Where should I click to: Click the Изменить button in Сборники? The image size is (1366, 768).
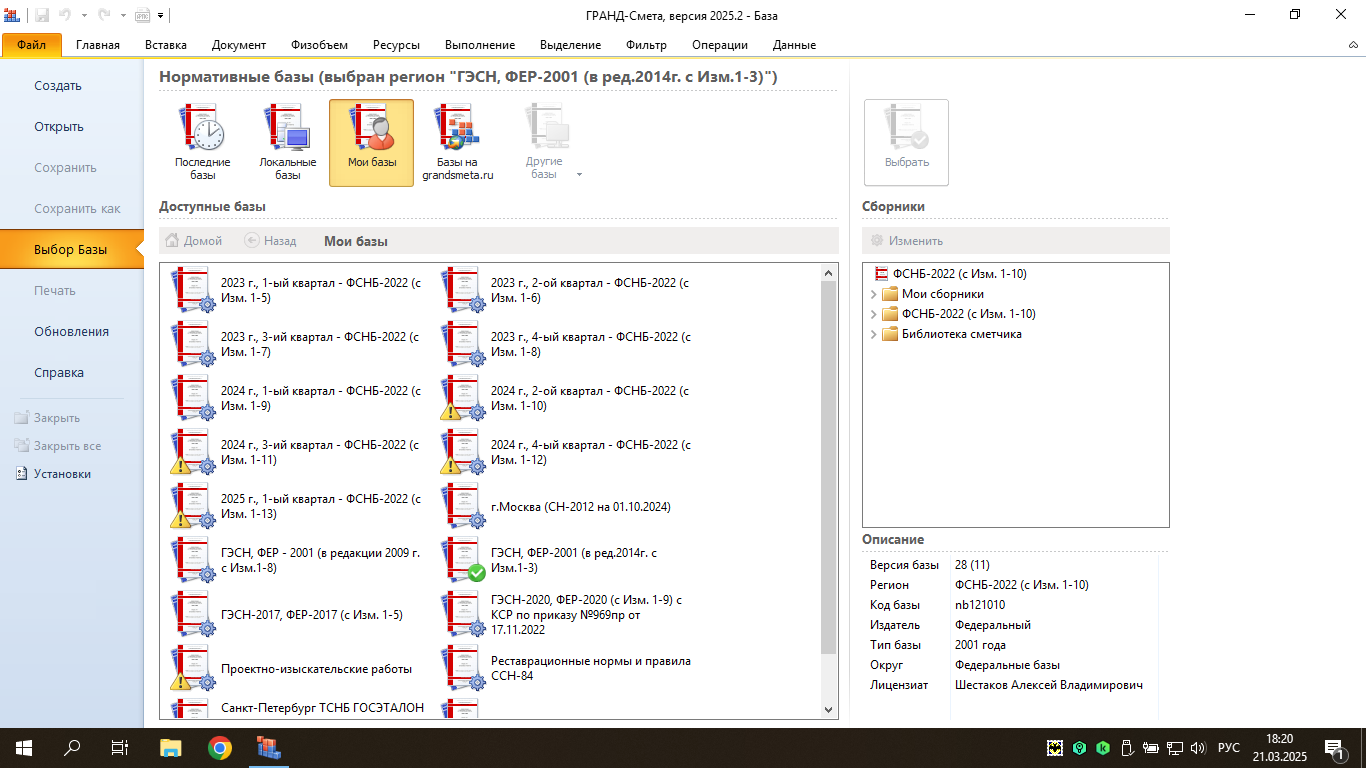pos(906,241)
